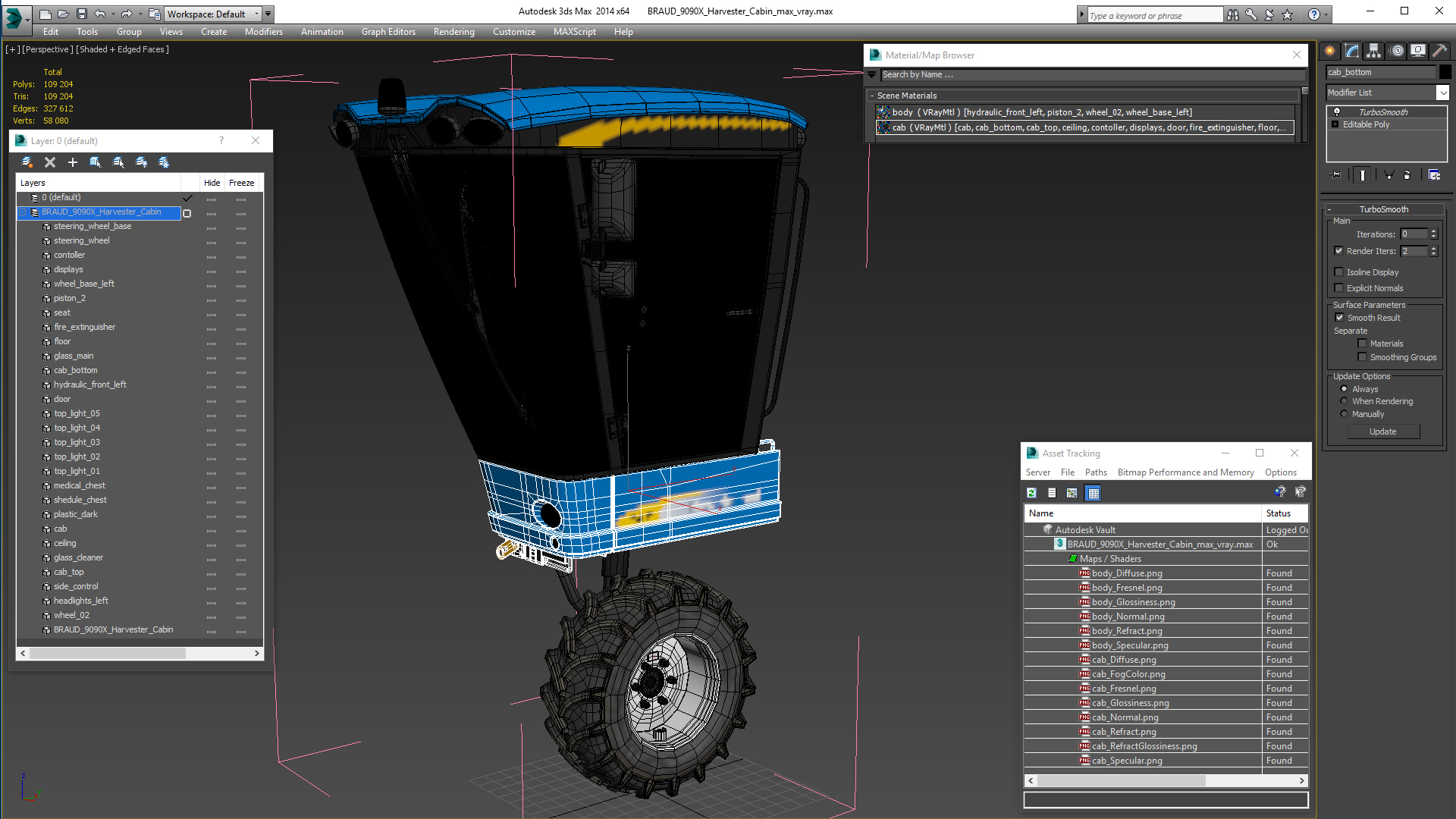Click Create New Layer icon in the Layer dialog

pyautogui.click(x=27, y=162)
